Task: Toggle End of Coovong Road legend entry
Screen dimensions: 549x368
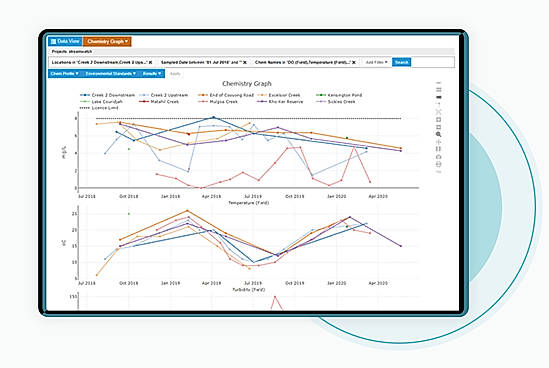Action: click(x=226, y=95)
